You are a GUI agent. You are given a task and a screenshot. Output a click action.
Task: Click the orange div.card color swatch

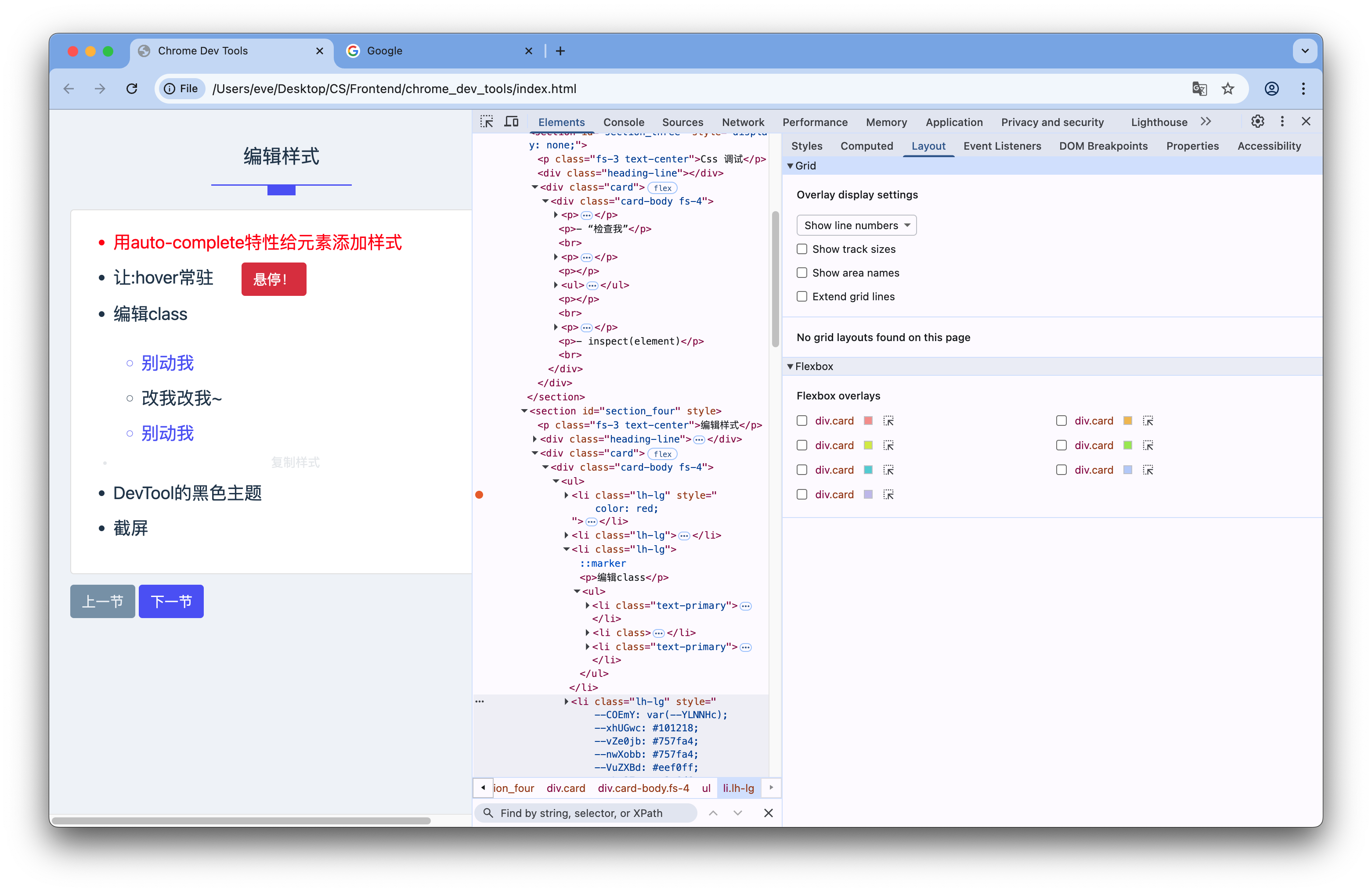1127,421
